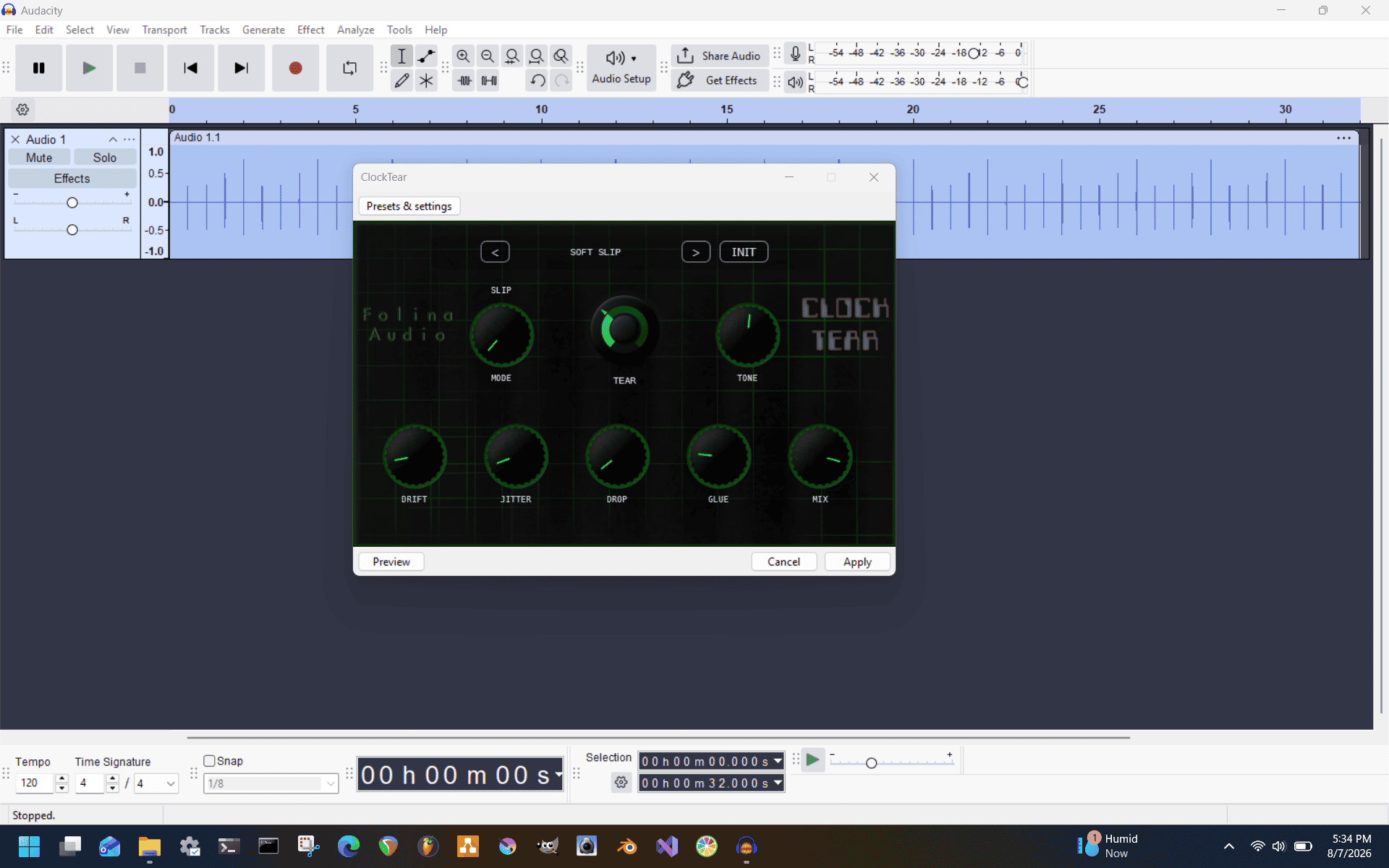Select the Multi-tool asterisk icon
The image size is (1389, 868).
[x=426, y=80]
